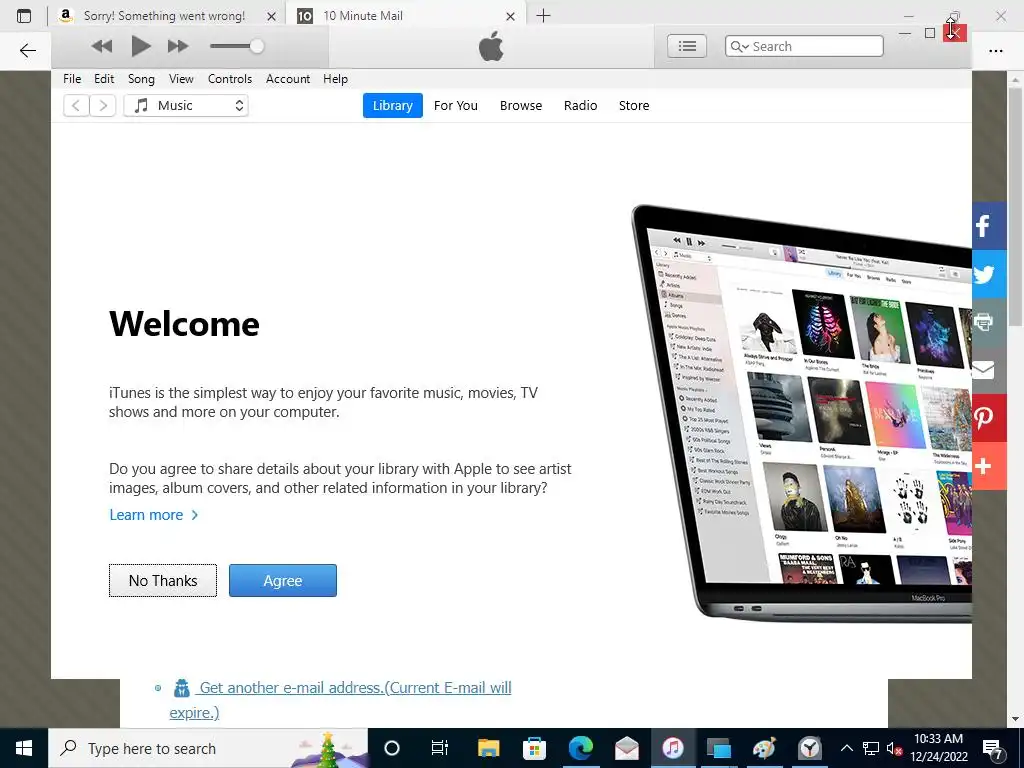
Task: Click the iTunes back navigation arrow
Action: pos(76,105)
